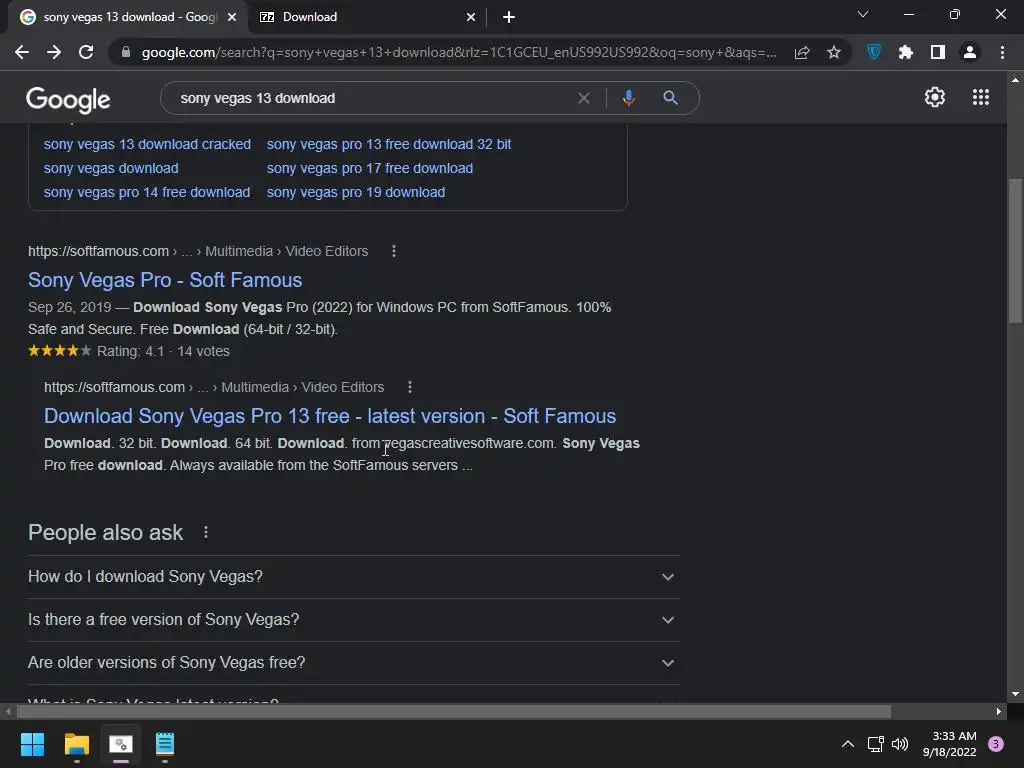Open the Chrome profile menu

coord(970,52)
